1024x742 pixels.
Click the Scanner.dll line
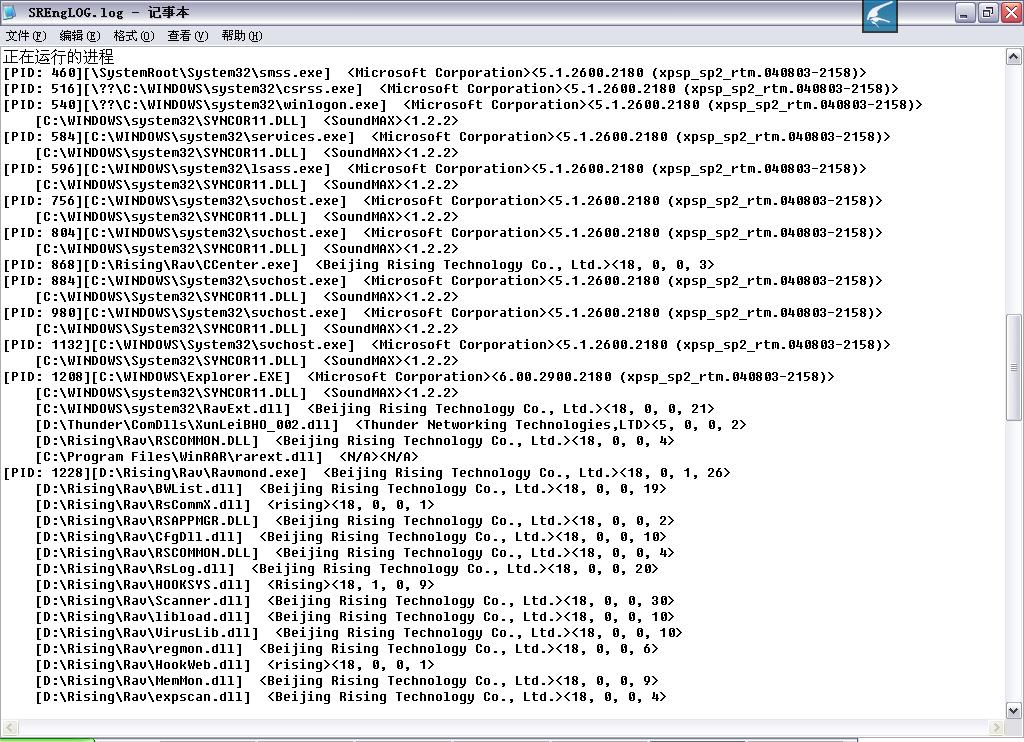(x=355, y=601)
